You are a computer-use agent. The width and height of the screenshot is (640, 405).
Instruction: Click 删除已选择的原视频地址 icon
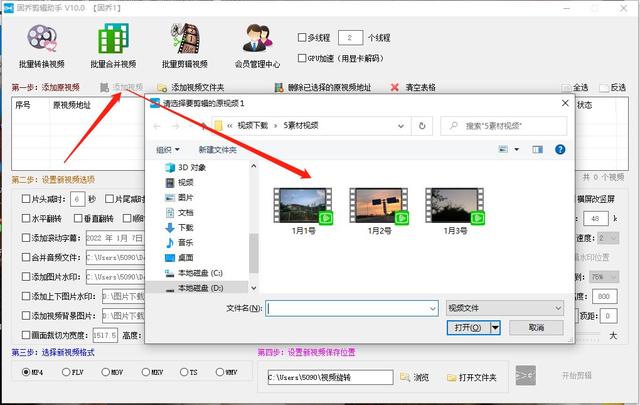(279, 87)
